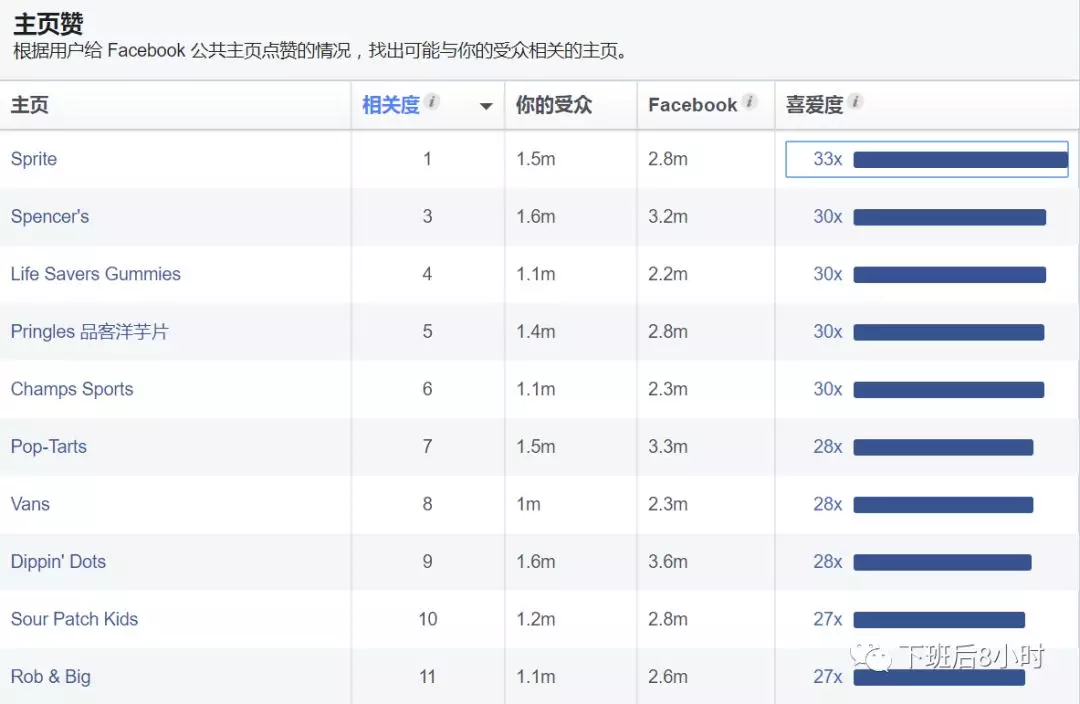The width and height of the screenshot is (1080, 704).
Task: Open Champs Sports page link
Action: (72, 389)
